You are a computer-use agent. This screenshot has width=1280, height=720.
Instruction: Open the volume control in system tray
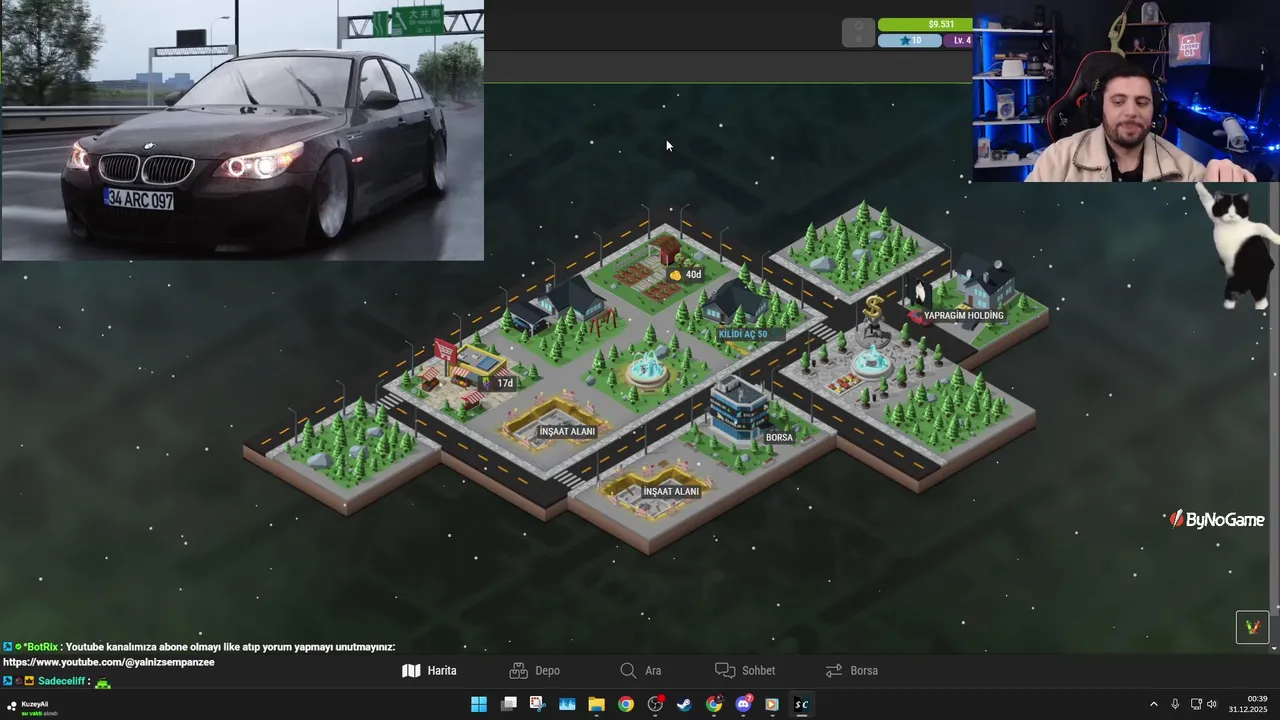pos(1212,704)
